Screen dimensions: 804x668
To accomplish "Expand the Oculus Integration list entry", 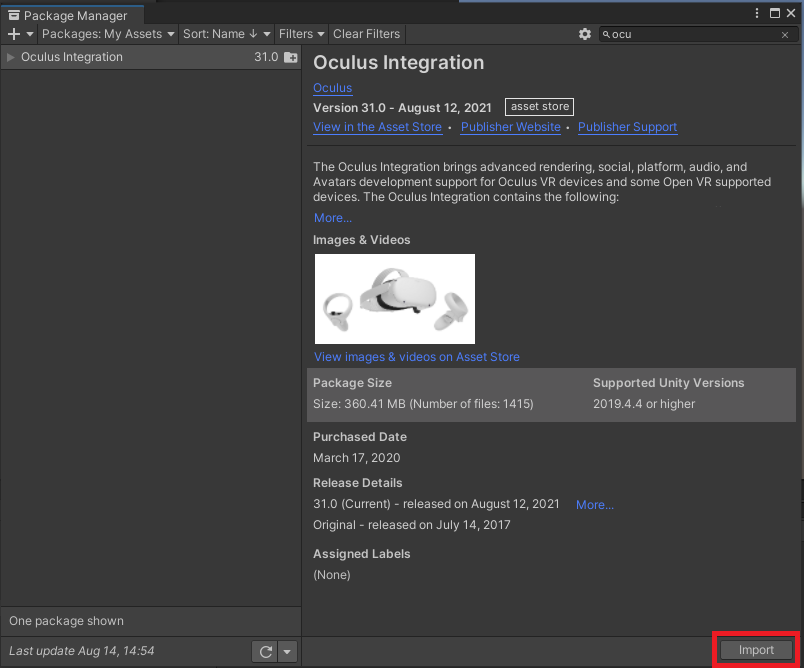I will coord(10,57).
